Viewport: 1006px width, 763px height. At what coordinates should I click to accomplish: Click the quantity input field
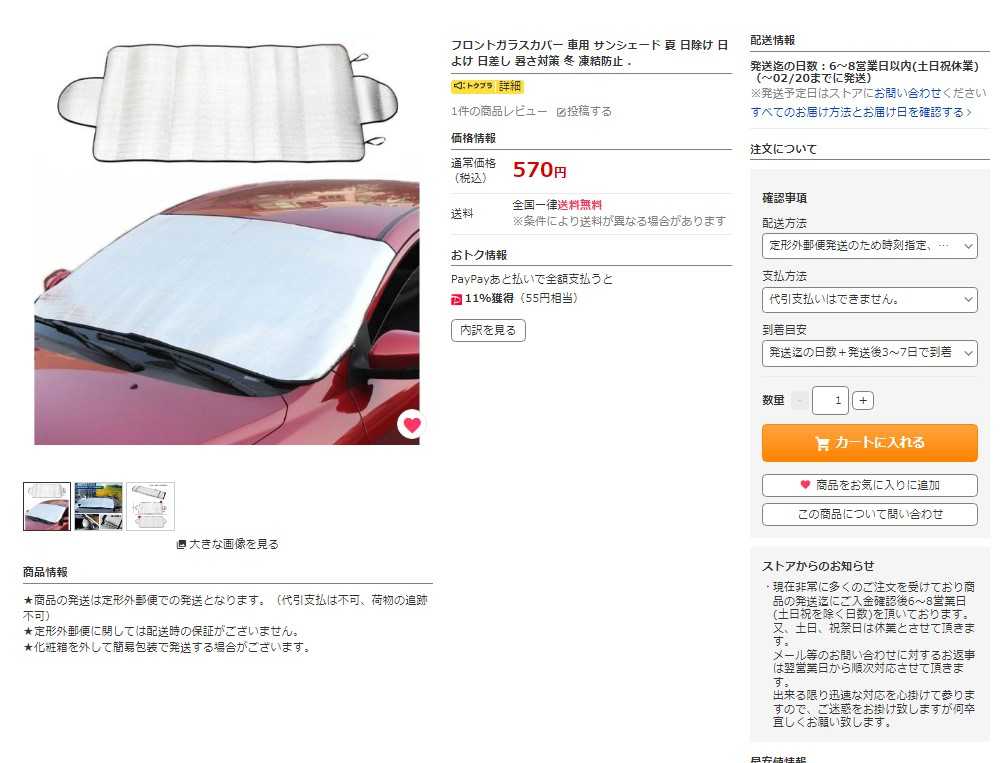tap(830, 400)
